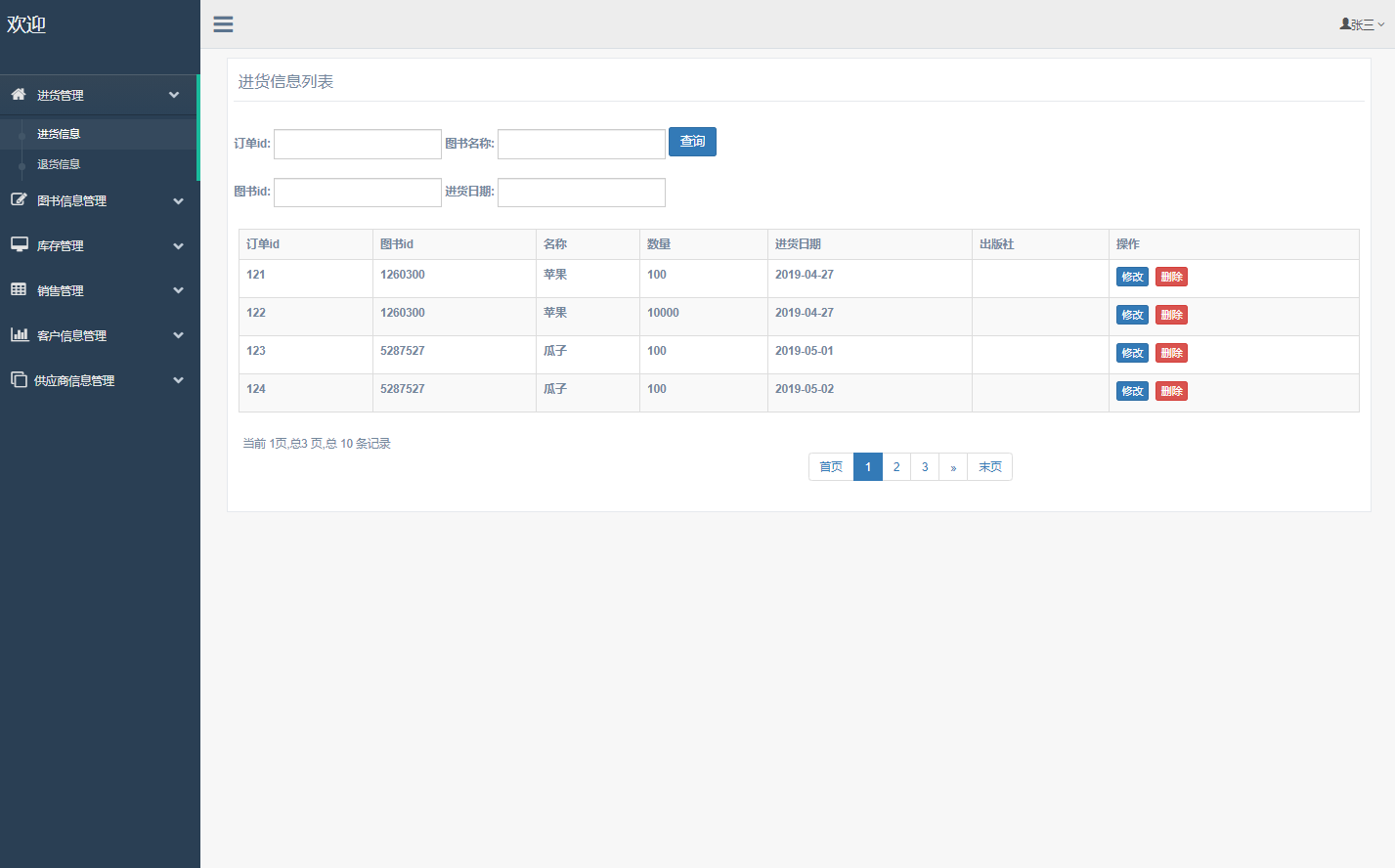This screenshot has height=868, width=1395.
Task: Click 修改 for order 121
Action: pyautogui.click(x=1132, y=277)
